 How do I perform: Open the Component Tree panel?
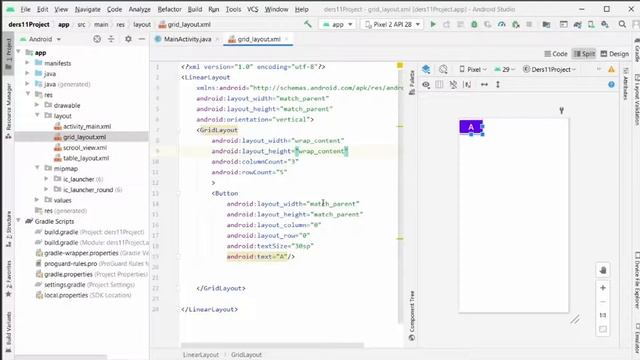[412, 316]
